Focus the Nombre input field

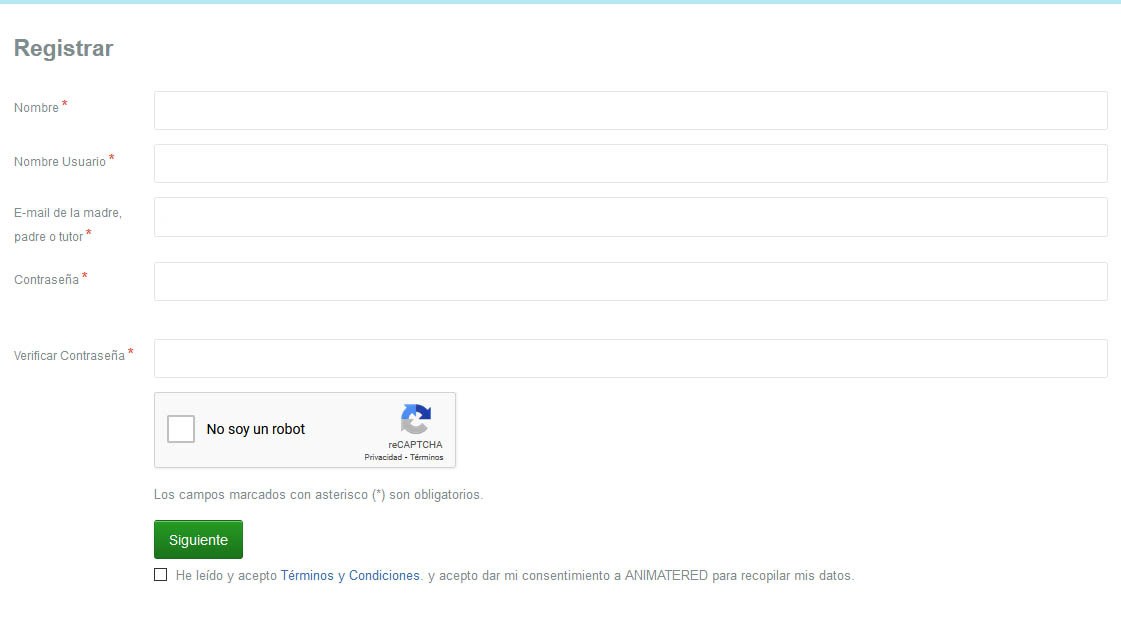[x=630, y=111]
